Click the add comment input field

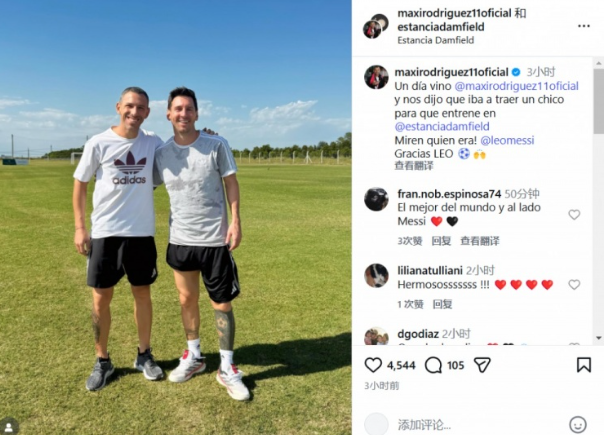[479, 425]
